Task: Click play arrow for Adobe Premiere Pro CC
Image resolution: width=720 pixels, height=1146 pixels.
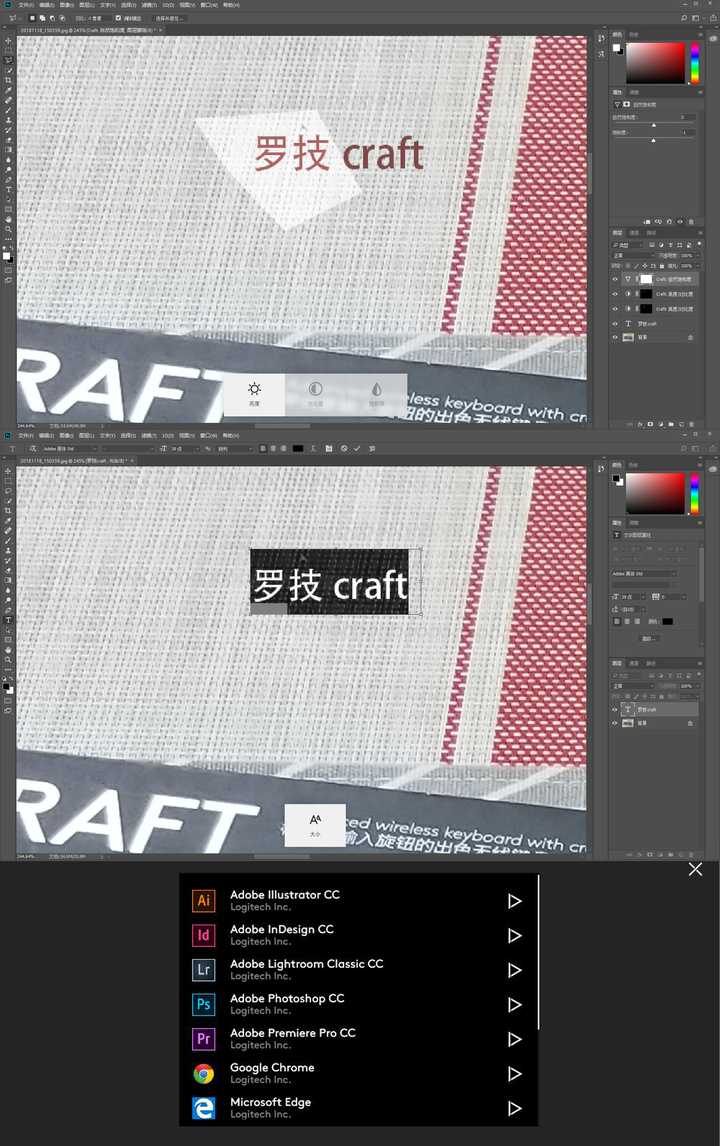Action: click(x=515, y=1039)
